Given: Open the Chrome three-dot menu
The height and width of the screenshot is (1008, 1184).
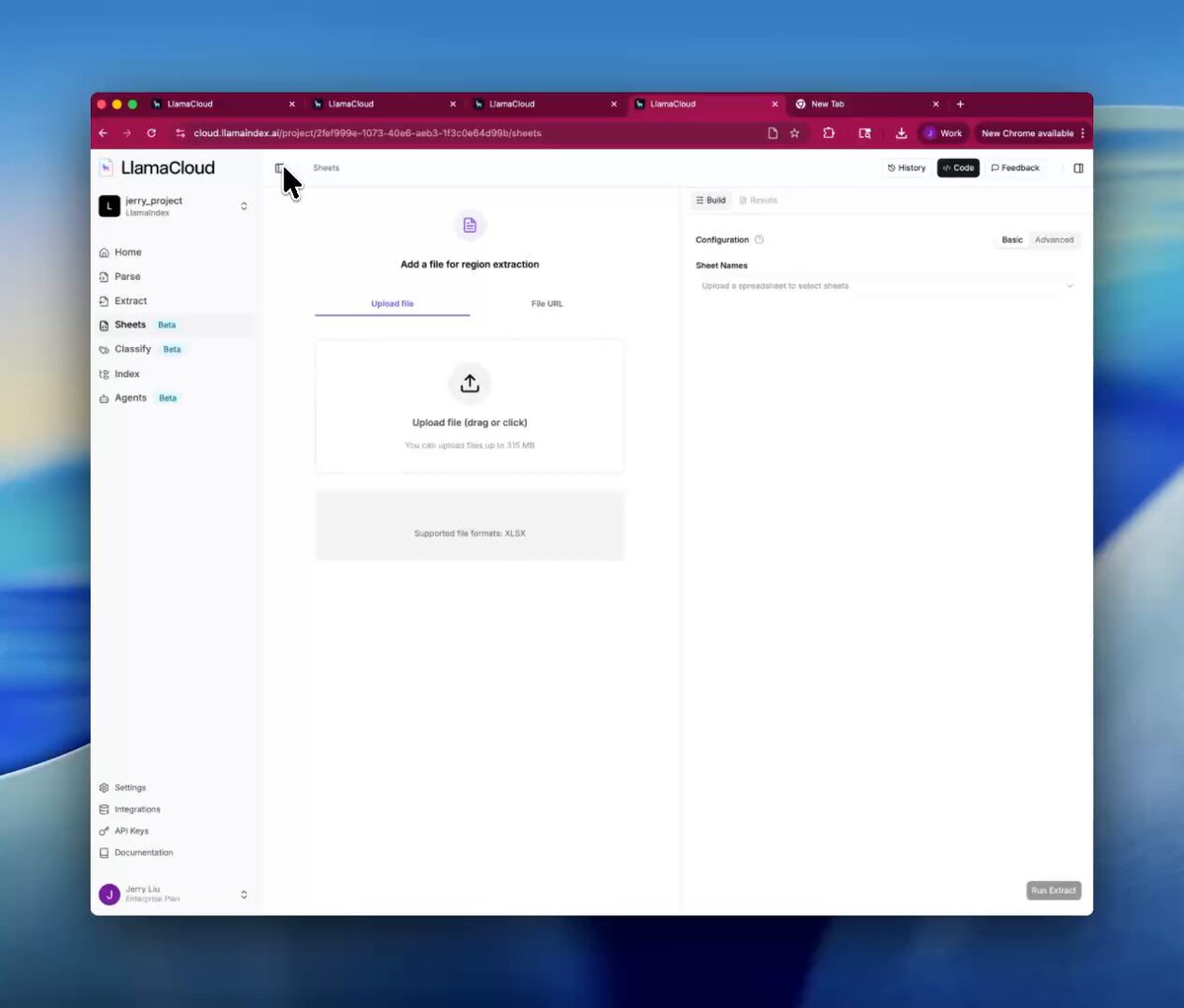Looking at the screenshot, I should (1082, 133).
